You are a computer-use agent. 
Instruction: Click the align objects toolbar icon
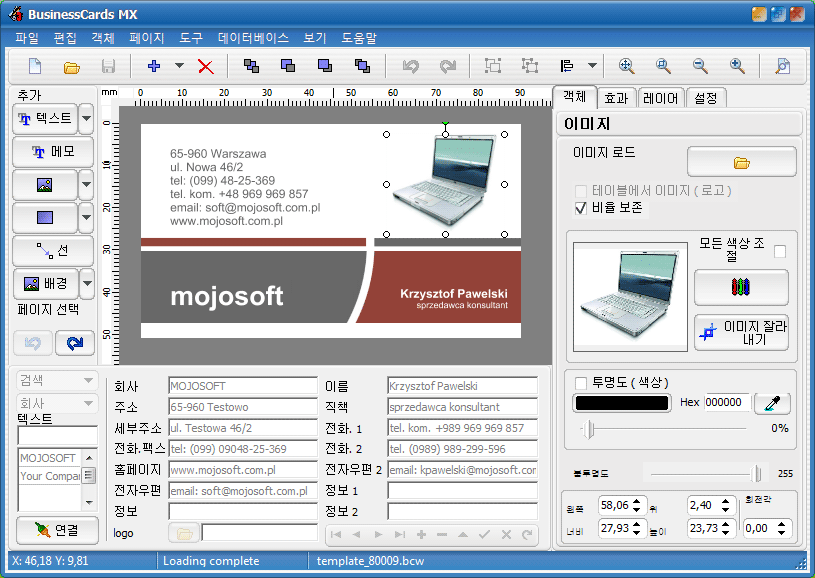tap(567, 66)
